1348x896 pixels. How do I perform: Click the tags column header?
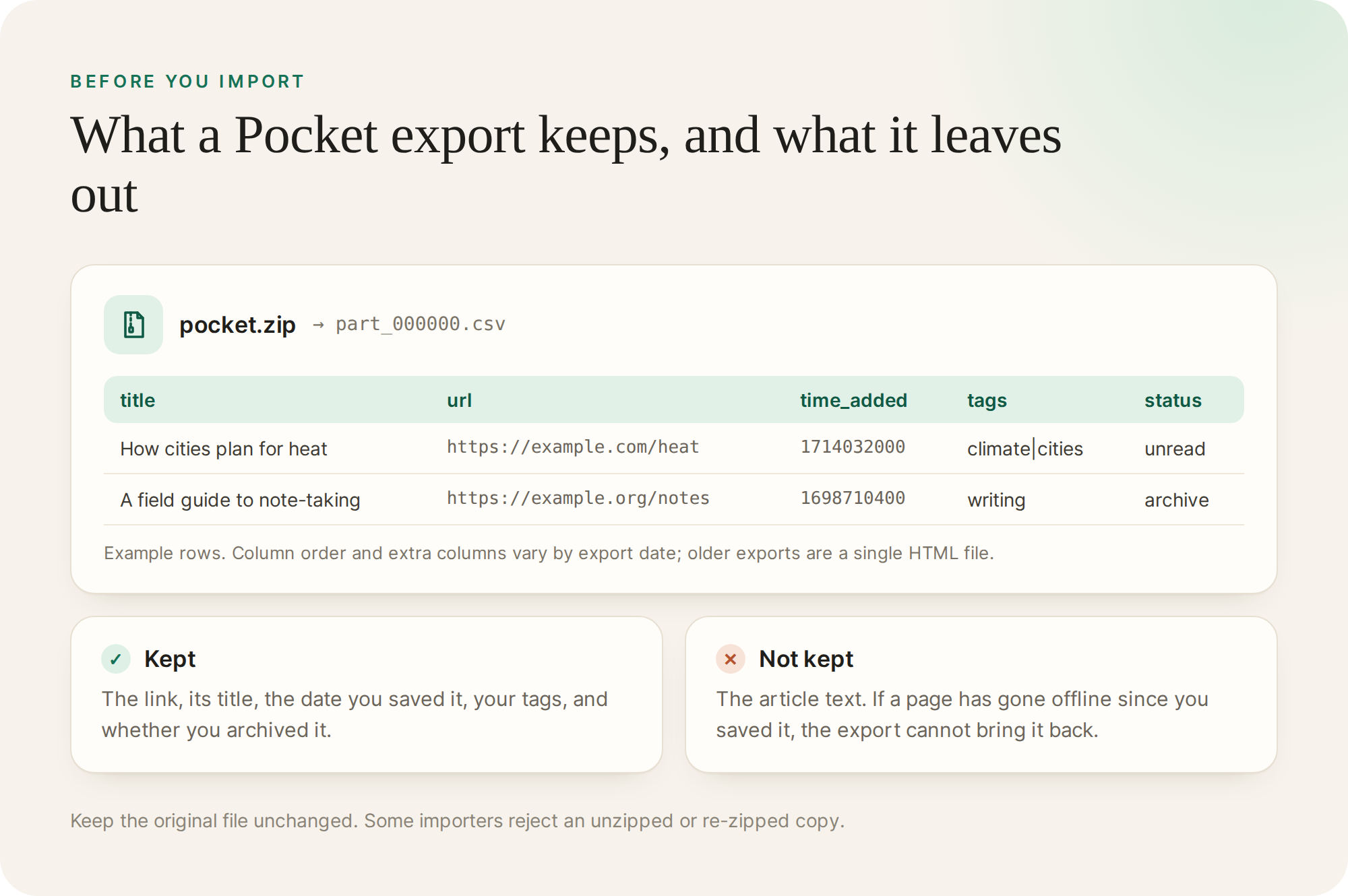(x=987, y=400)
